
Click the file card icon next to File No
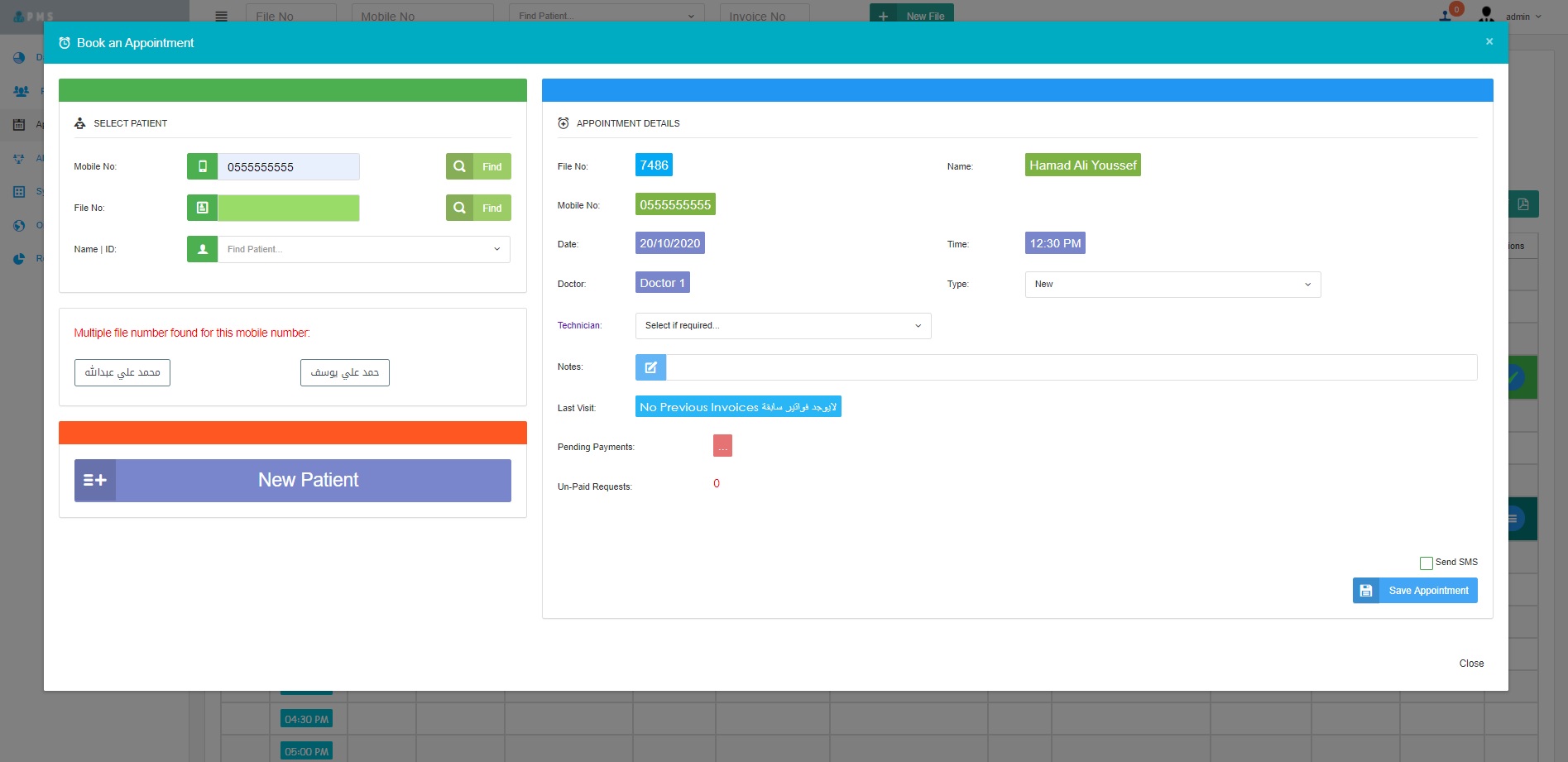[x=203, y=208]
